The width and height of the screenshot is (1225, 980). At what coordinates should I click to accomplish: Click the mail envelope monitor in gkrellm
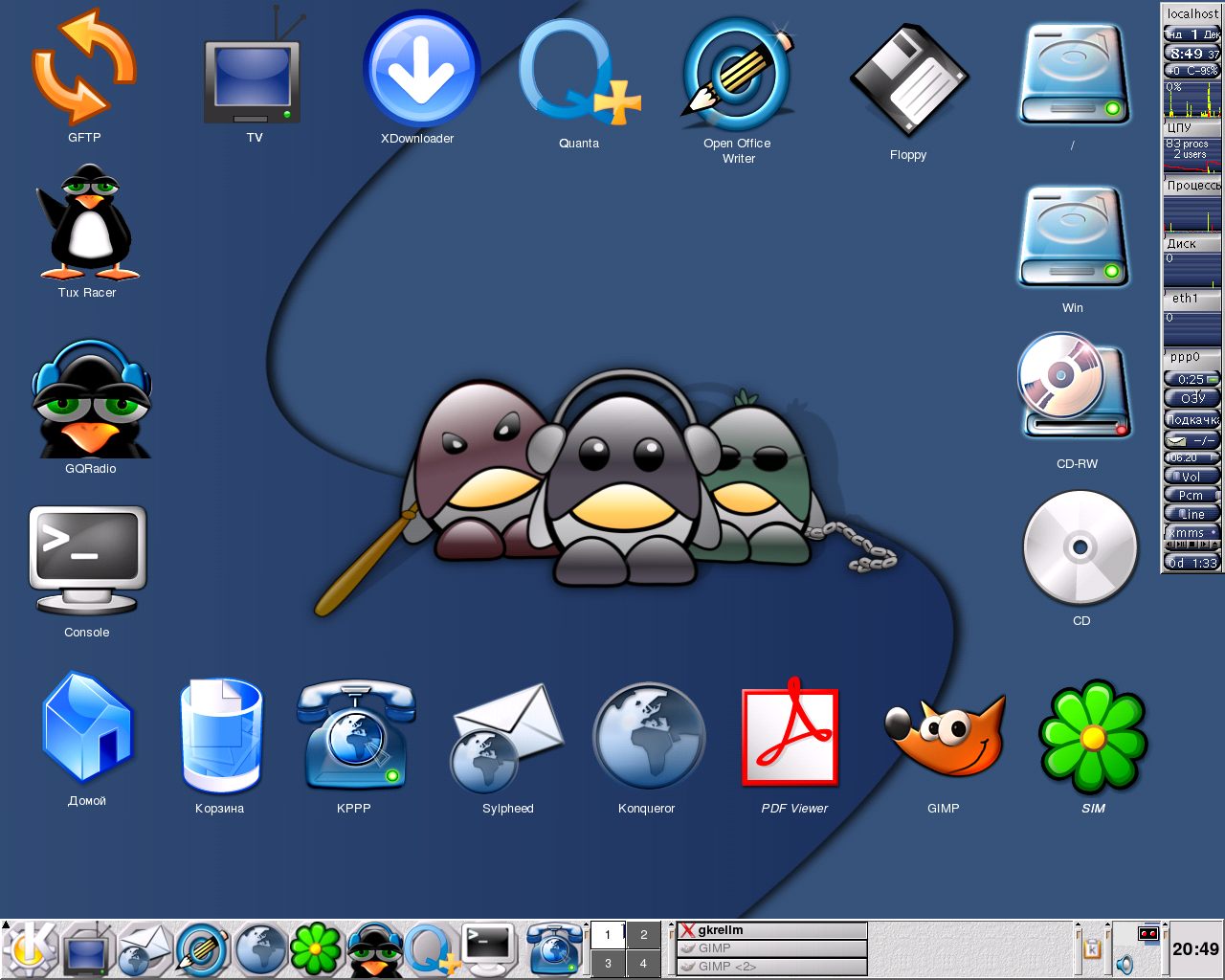coord(1192,440)
